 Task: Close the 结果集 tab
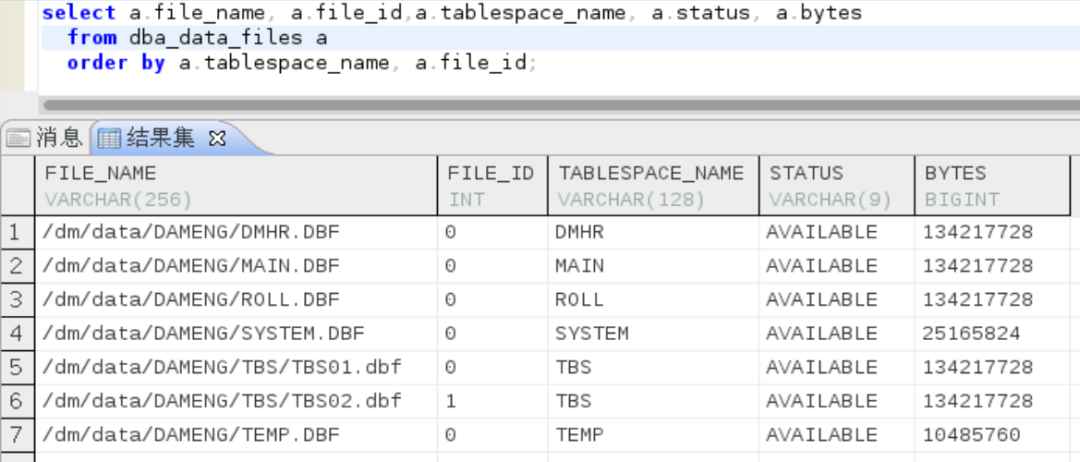click(x=217, y=138)
